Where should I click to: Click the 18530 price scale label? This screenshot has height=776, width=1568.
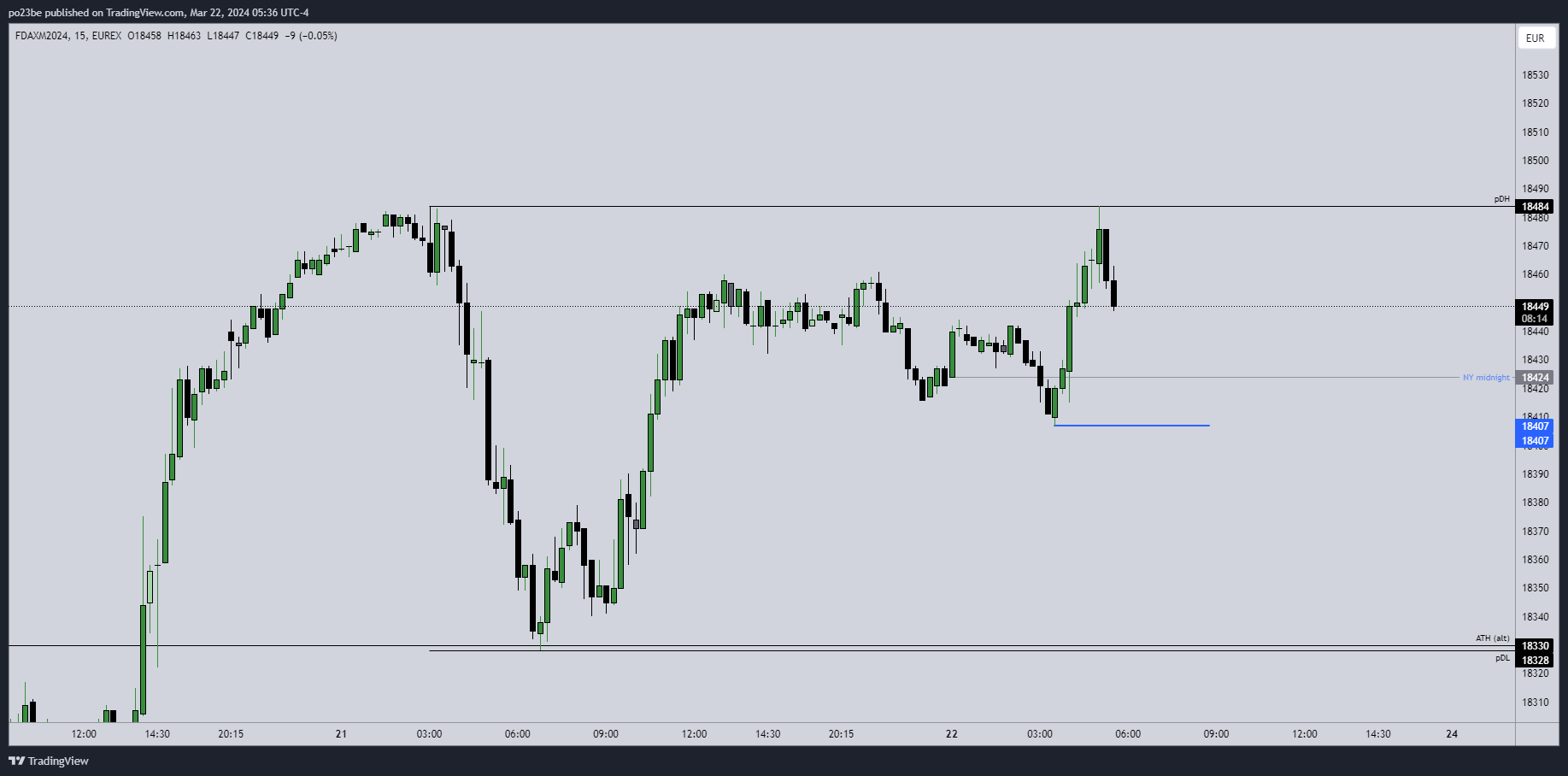click(x=1535, y=75)
